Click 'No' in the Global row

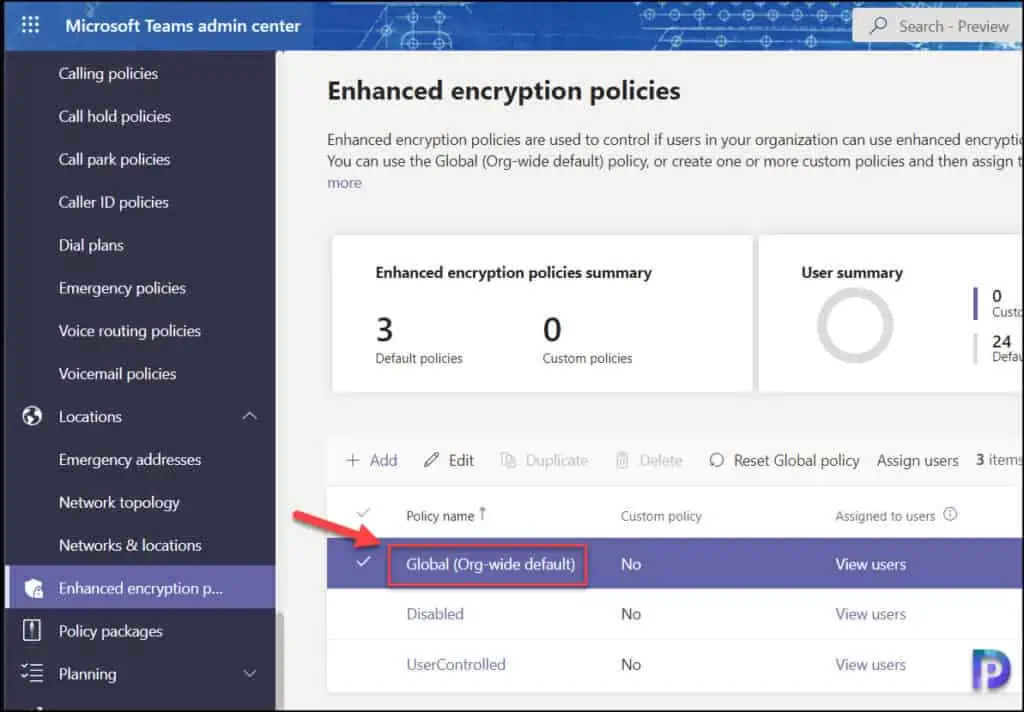pyautogui.click(x=631, y=564)
